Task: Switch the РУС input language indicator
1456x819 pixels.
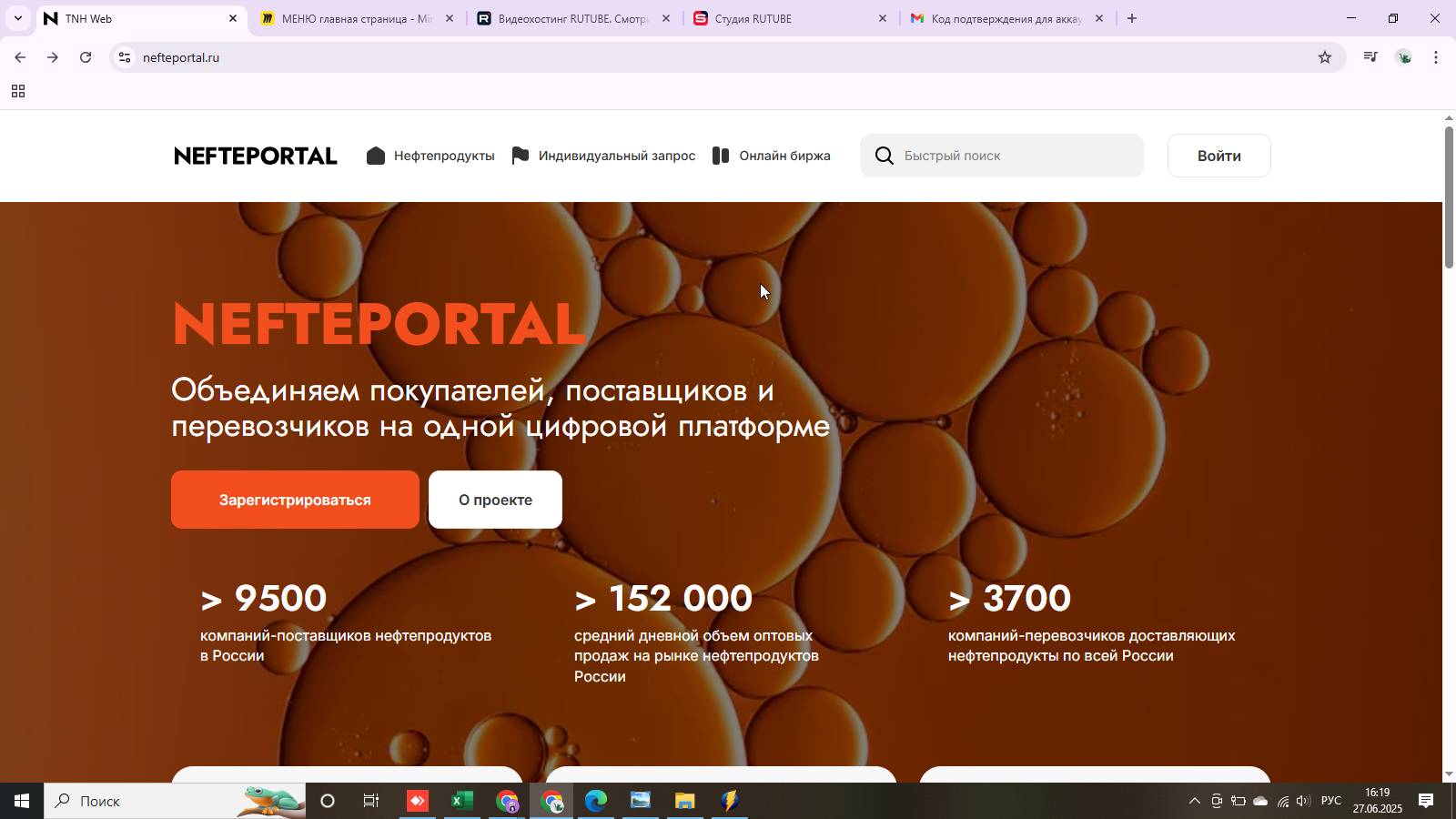Action: click(1331, 801)
